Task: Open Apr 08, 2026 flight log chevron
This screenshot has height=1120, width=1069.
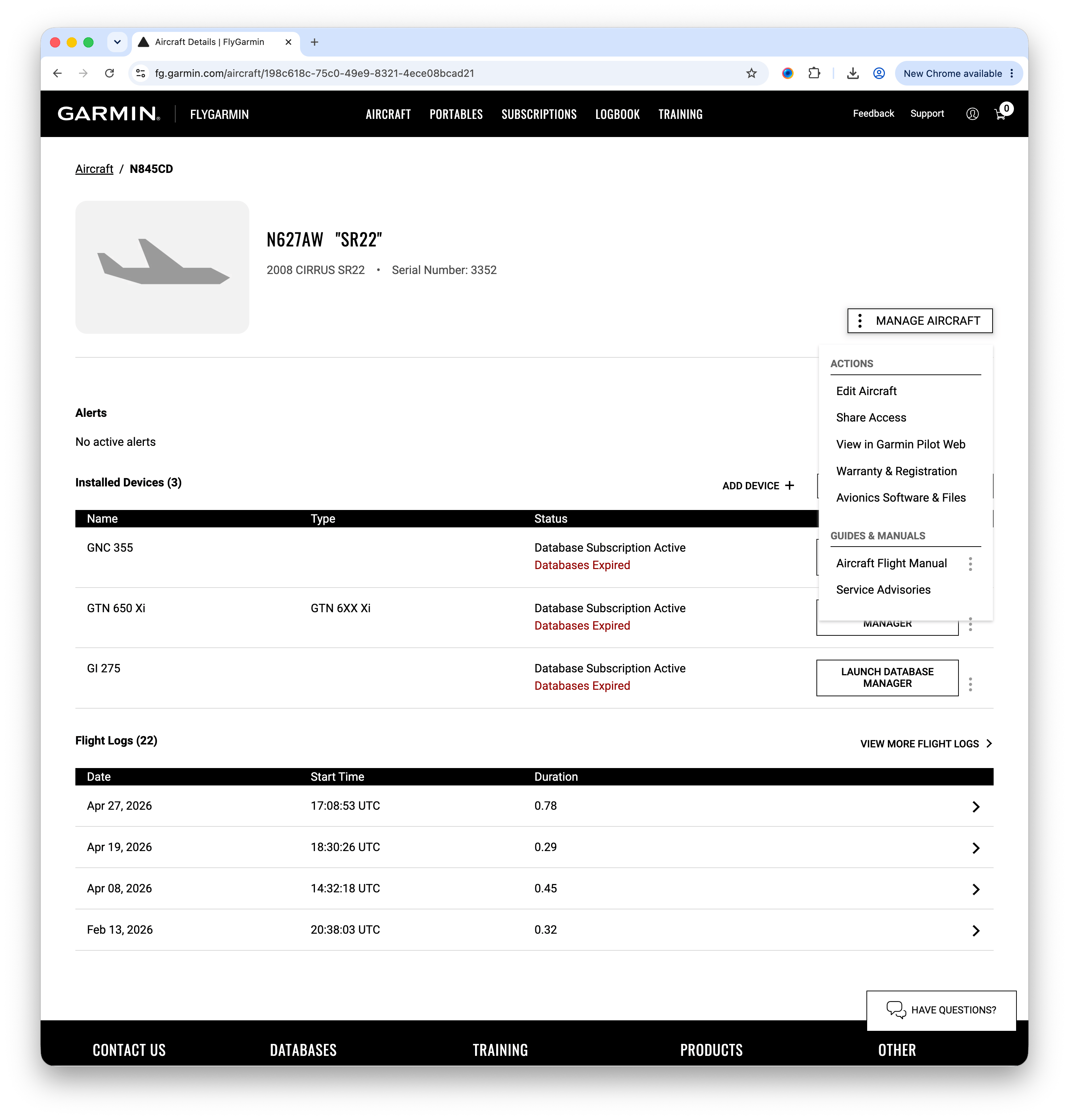Action: [x=976, y=890]
